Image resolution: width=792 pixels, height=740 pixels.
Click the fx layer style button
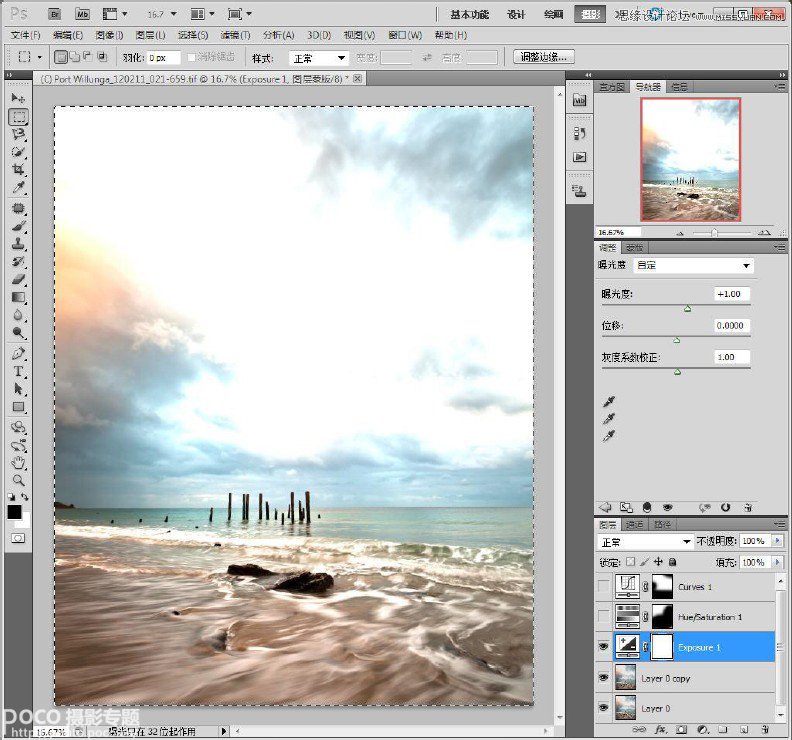click(660, 729)
